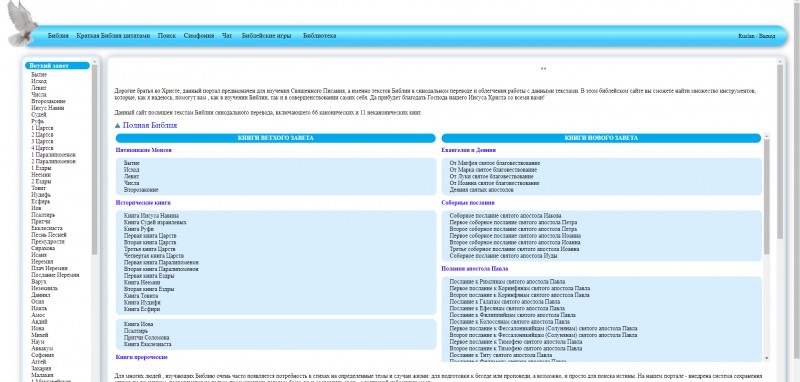Open Послание к Римлянам святого апостола Павла
This screenshot has width=800, height=382.
[x=507, y=282]
